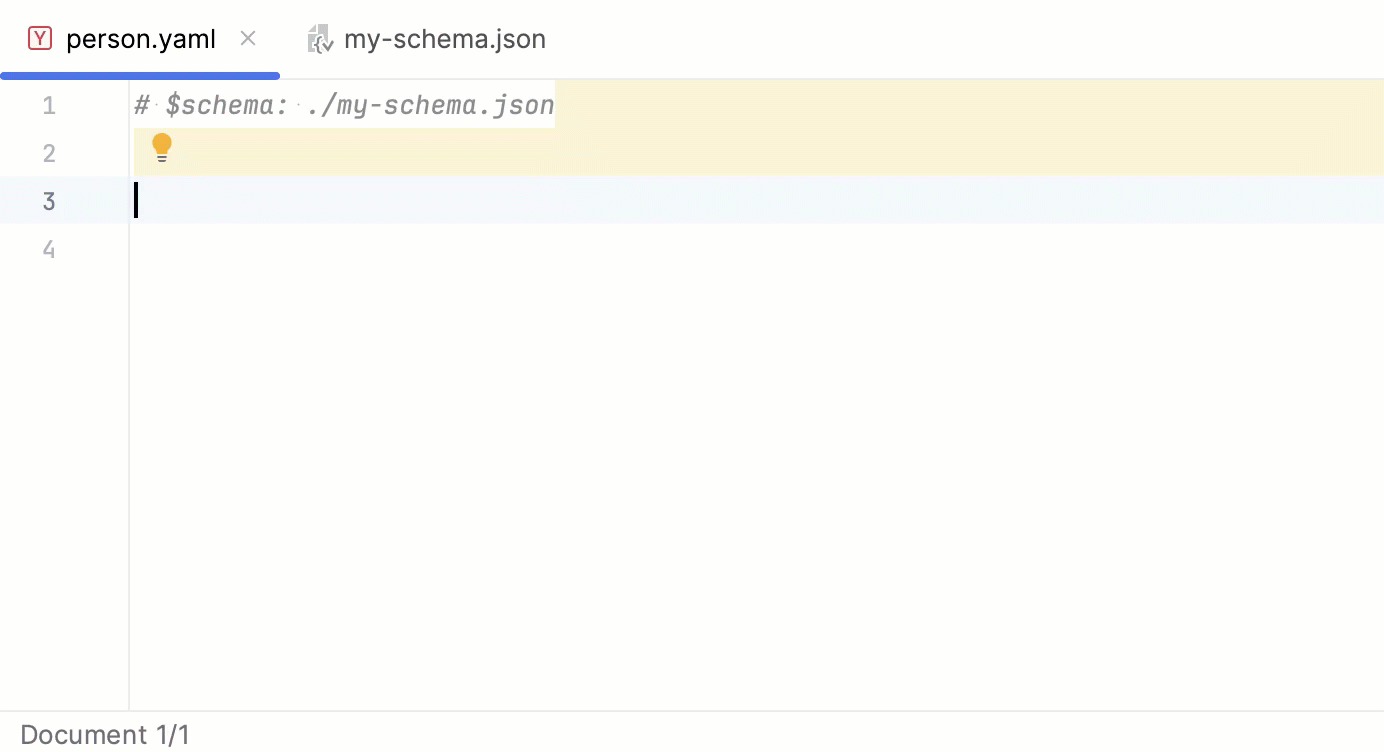Open the intention actions lightbulb on line 2
This screenshot has width=1384, height=752.
click(x=161, y=147)
